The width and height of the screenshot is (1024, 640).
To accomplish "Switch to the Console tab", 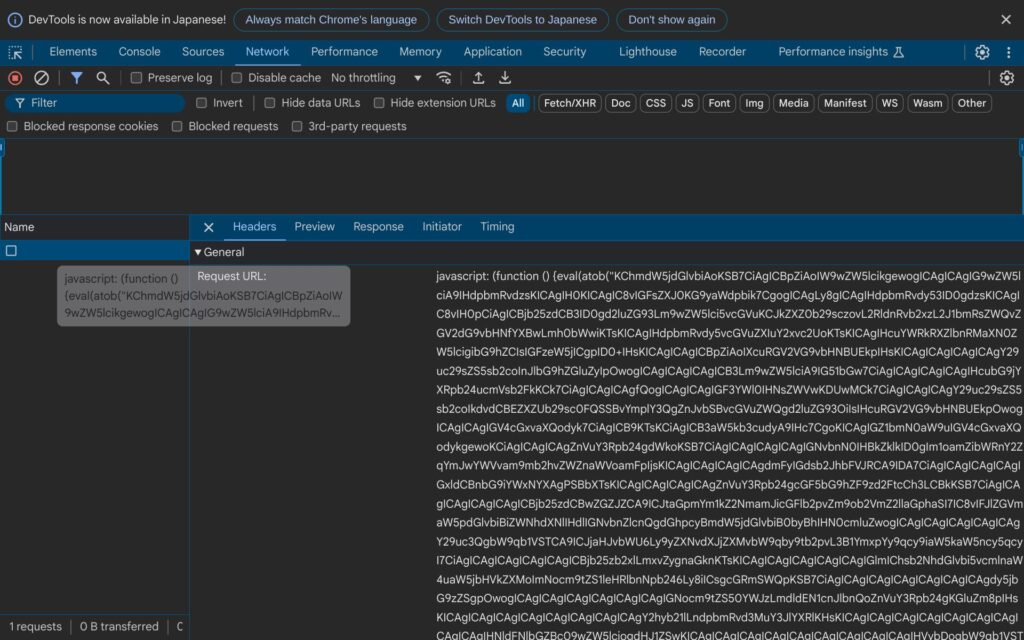I will (x=139, y=52).
